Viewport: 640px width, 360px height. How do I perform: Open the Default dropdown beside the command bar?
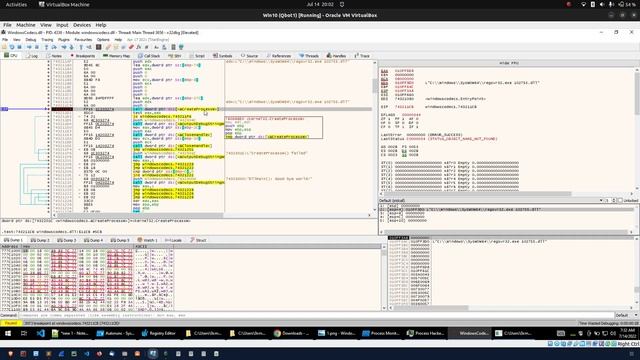pyautogui.click(x=627, y=315)
